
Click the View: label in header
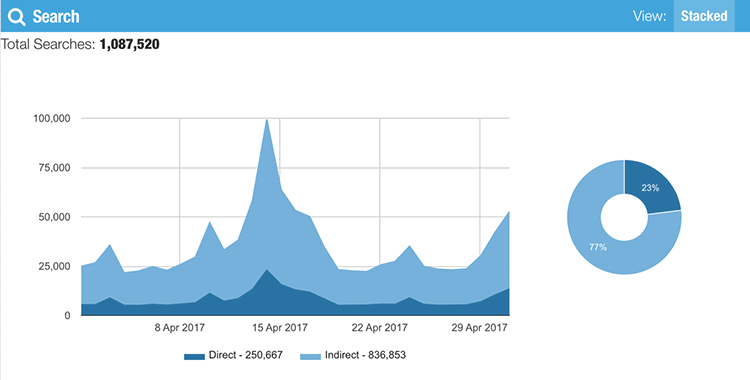tap(650, 16)
